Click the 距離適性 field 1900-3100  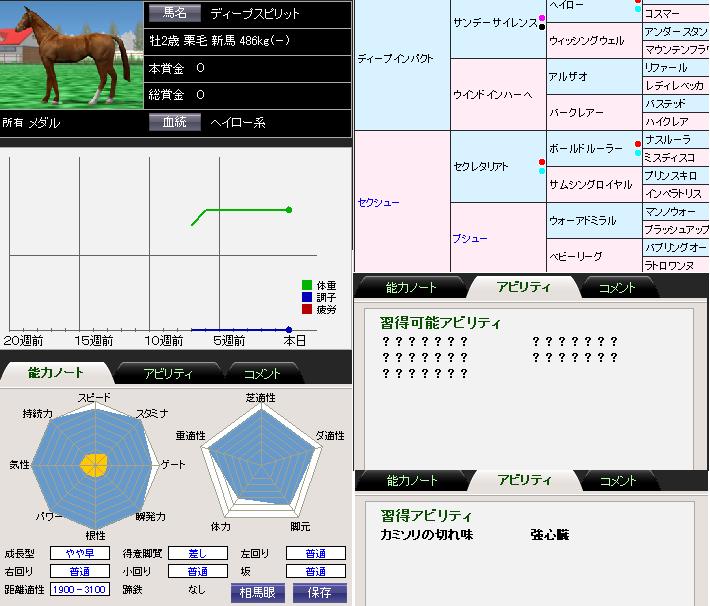click(x=80, y=589)
